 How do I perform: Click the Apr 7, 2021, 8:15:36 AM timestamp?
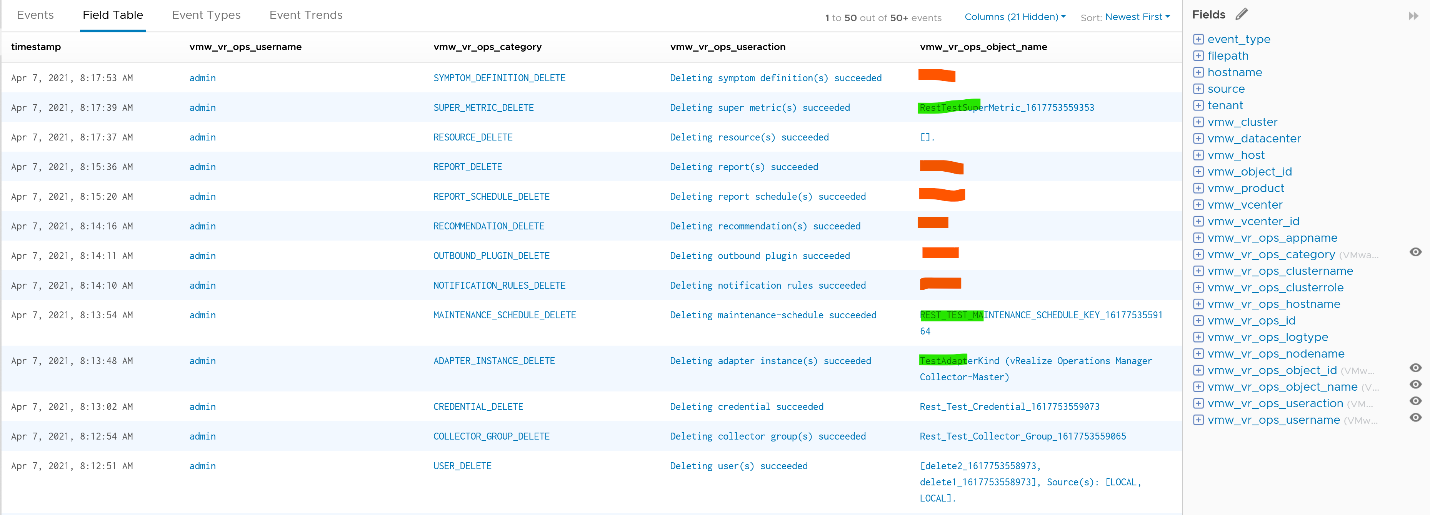click(72, 167)
